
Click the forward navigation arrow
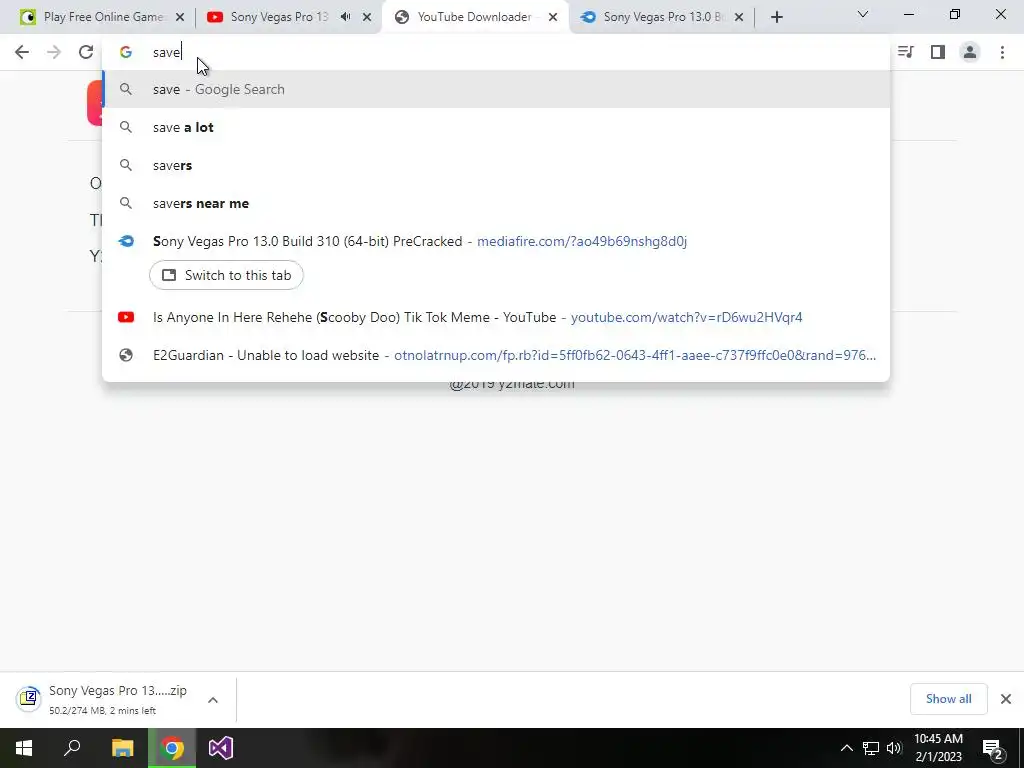[x=54, y=52]
